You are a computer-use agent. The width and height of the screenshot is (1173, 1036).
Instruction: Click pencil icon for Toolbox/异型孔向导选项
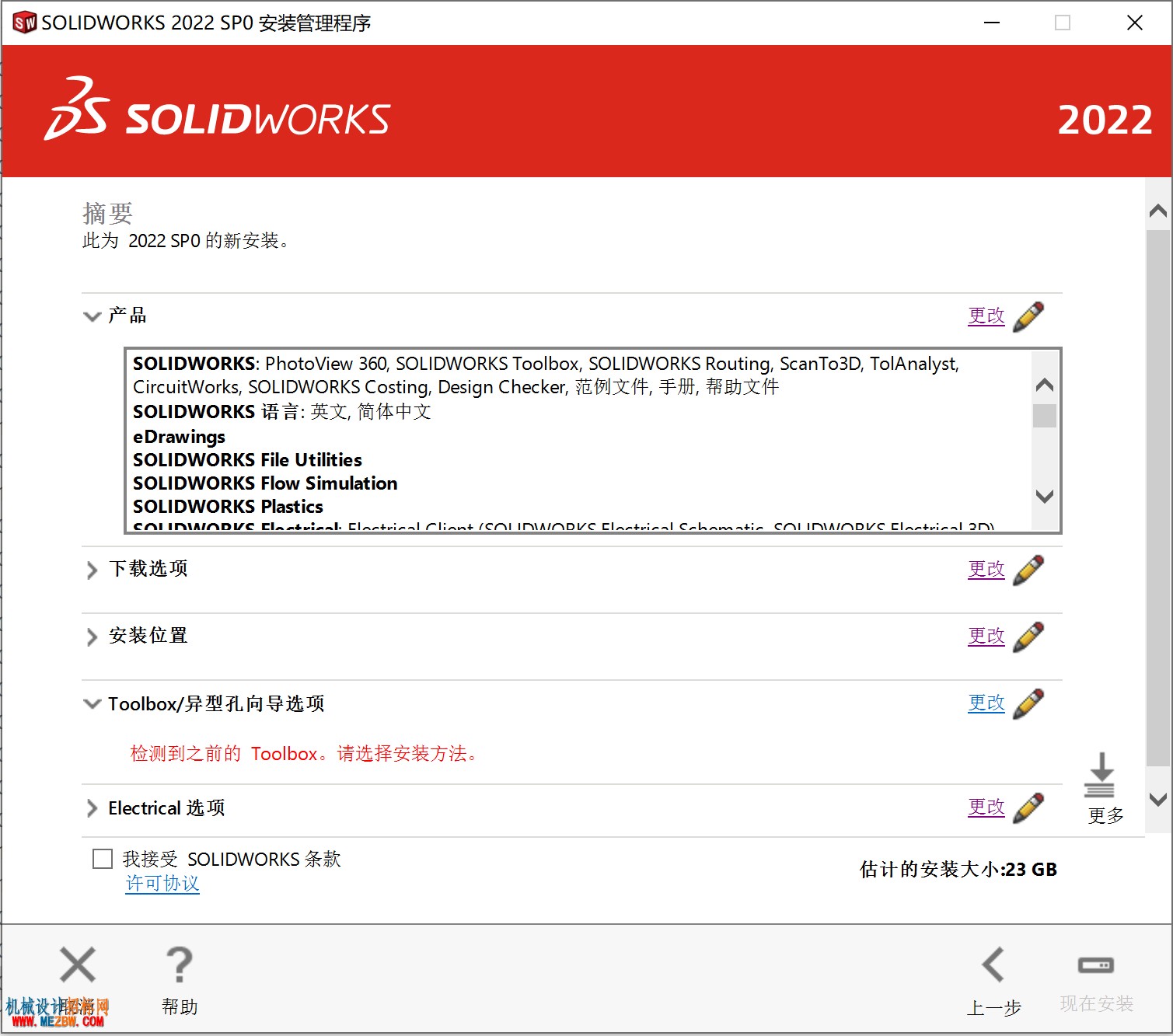tap(1028, 703)
